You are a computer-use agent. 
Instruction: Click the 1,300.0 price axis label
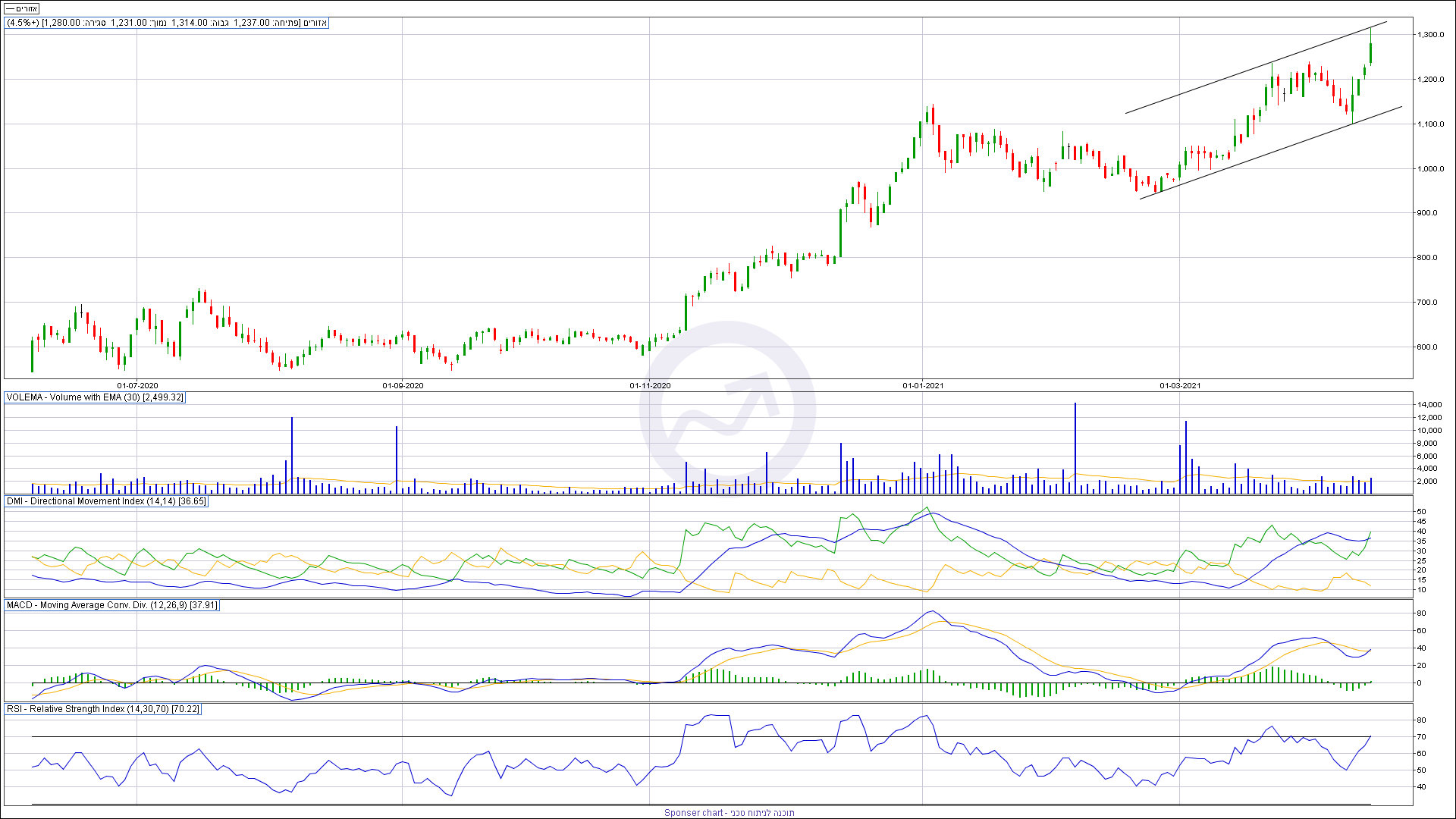click(x=1431, y=35)
